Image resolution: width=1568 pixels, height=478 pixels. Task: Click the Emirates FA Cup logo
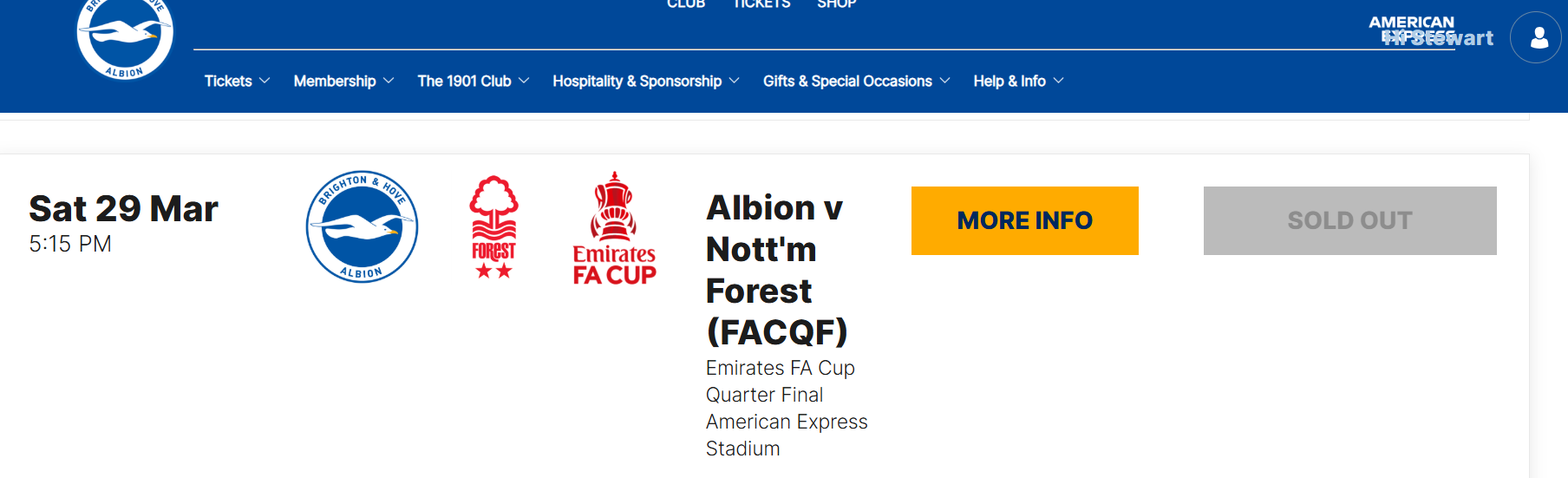point(614,228)
